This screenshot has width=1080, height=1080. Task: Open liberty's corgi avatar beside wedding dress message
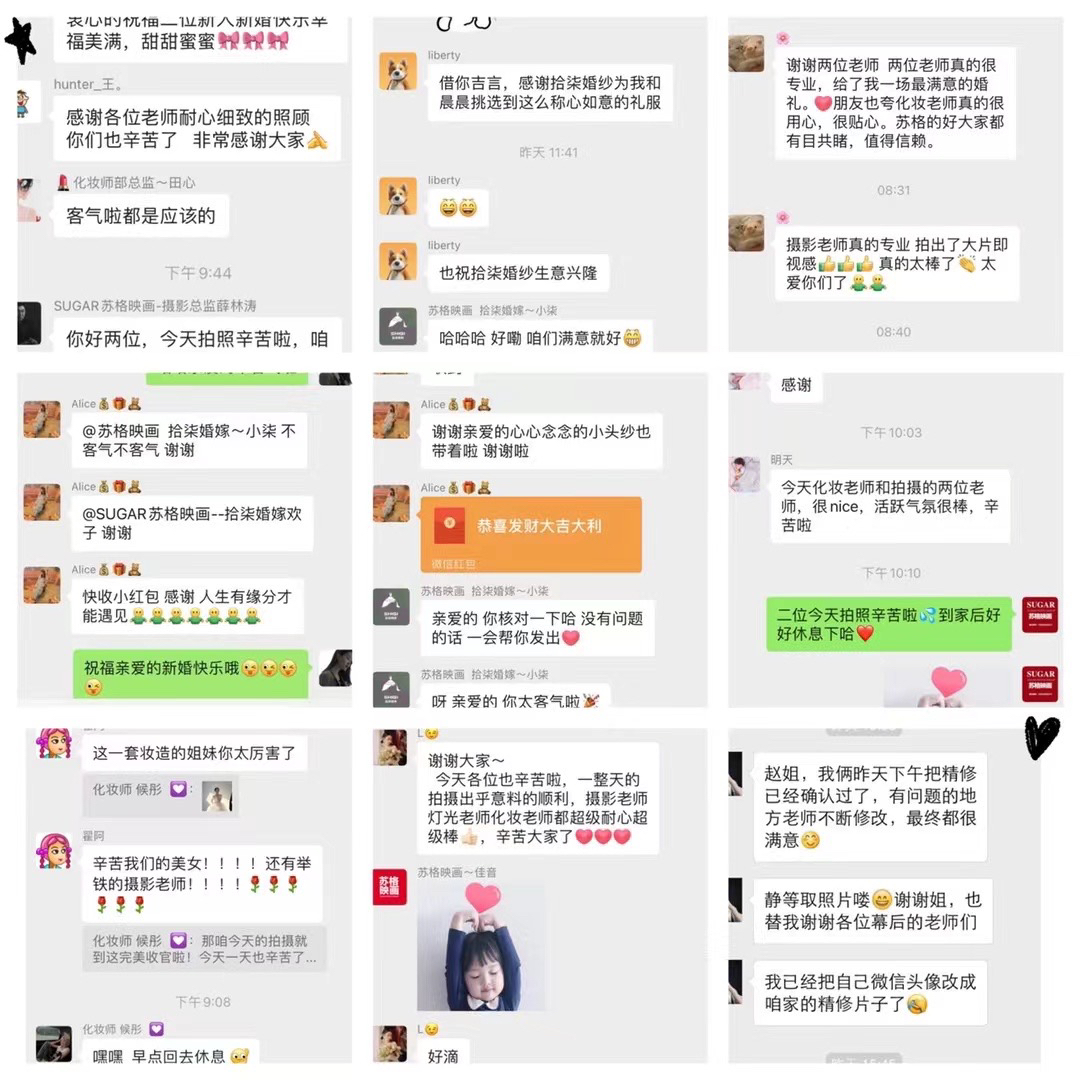[397, 71]
